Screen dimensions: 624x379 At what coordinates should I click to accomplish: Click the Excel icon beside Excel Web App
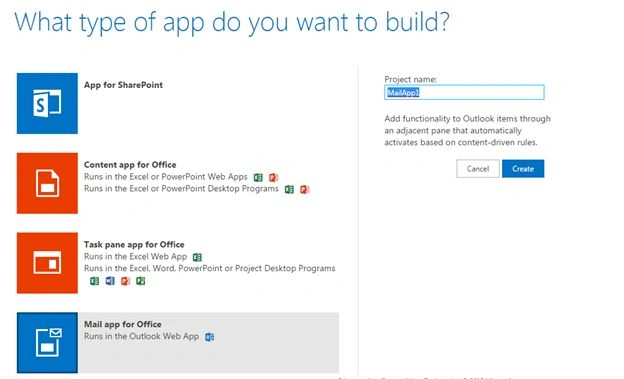[x=197, y=257]
